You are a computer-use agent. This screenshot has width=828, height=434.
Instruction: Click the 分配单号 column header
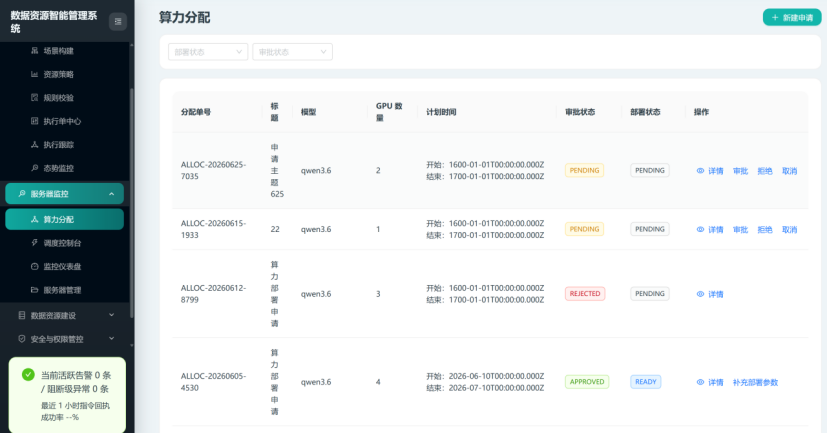click(x=196, y=112)
